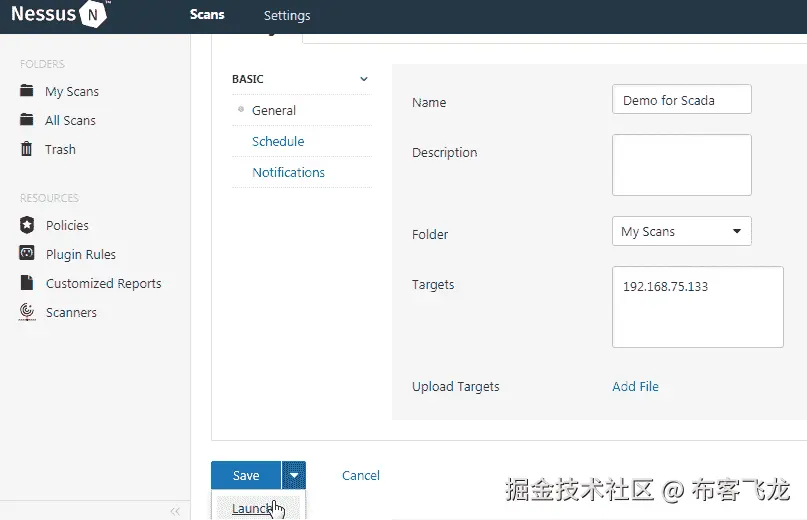Click the Add File link
Viewport: 807px width, 520px height.
click(635, 386)
